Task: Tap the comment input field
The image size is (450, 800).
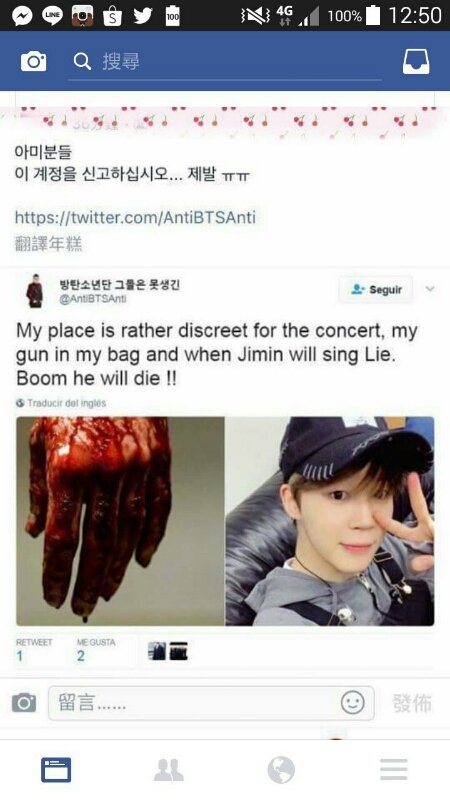Action: click(x=211, y=703)
